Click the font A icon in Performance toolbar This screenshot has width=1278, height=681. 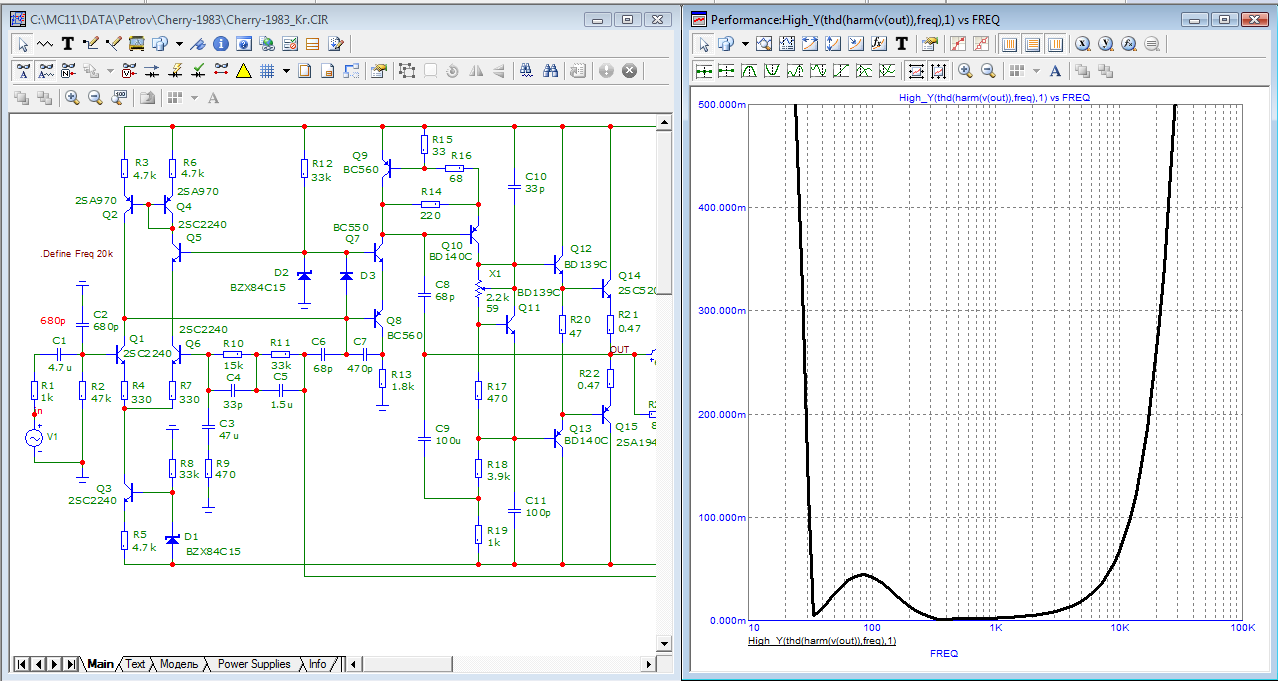coord(1054,71)
